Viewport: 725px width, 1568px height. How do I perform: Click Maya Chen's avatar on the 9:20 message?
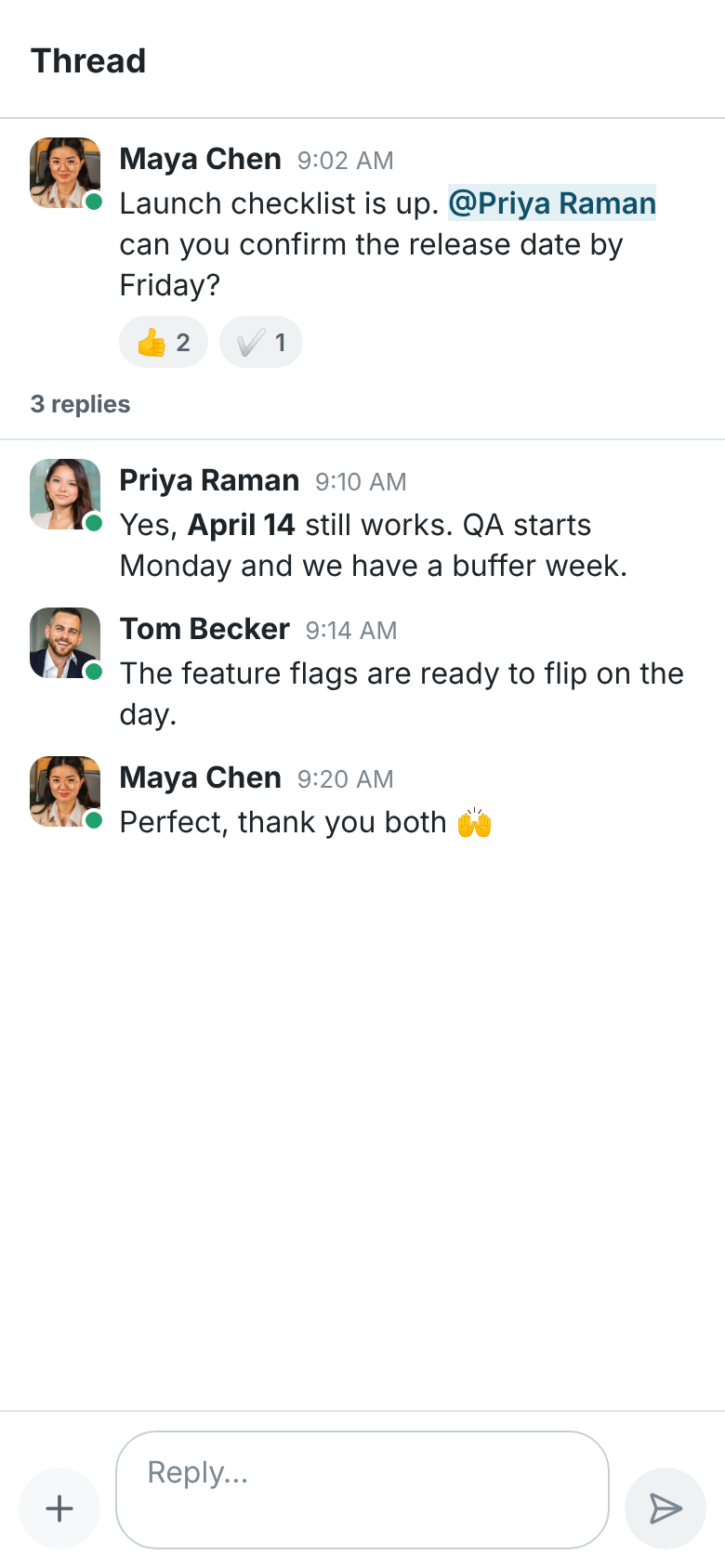pyautogui.click(x=65, y=791)
